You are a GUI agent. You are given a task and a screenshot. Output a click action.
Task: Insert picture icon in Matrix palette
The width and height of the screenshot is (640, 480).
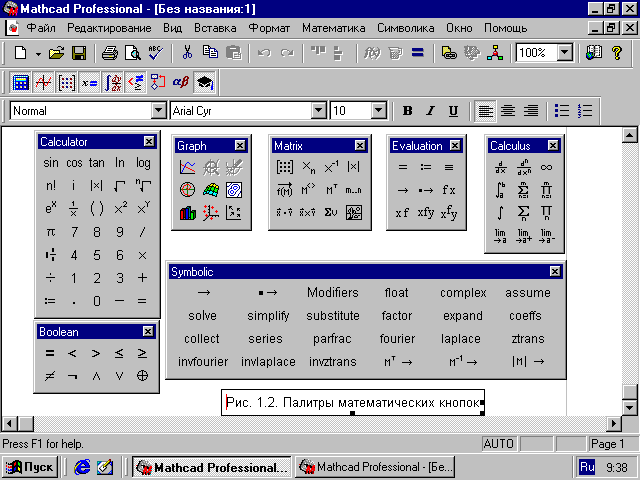pos(353,213)
